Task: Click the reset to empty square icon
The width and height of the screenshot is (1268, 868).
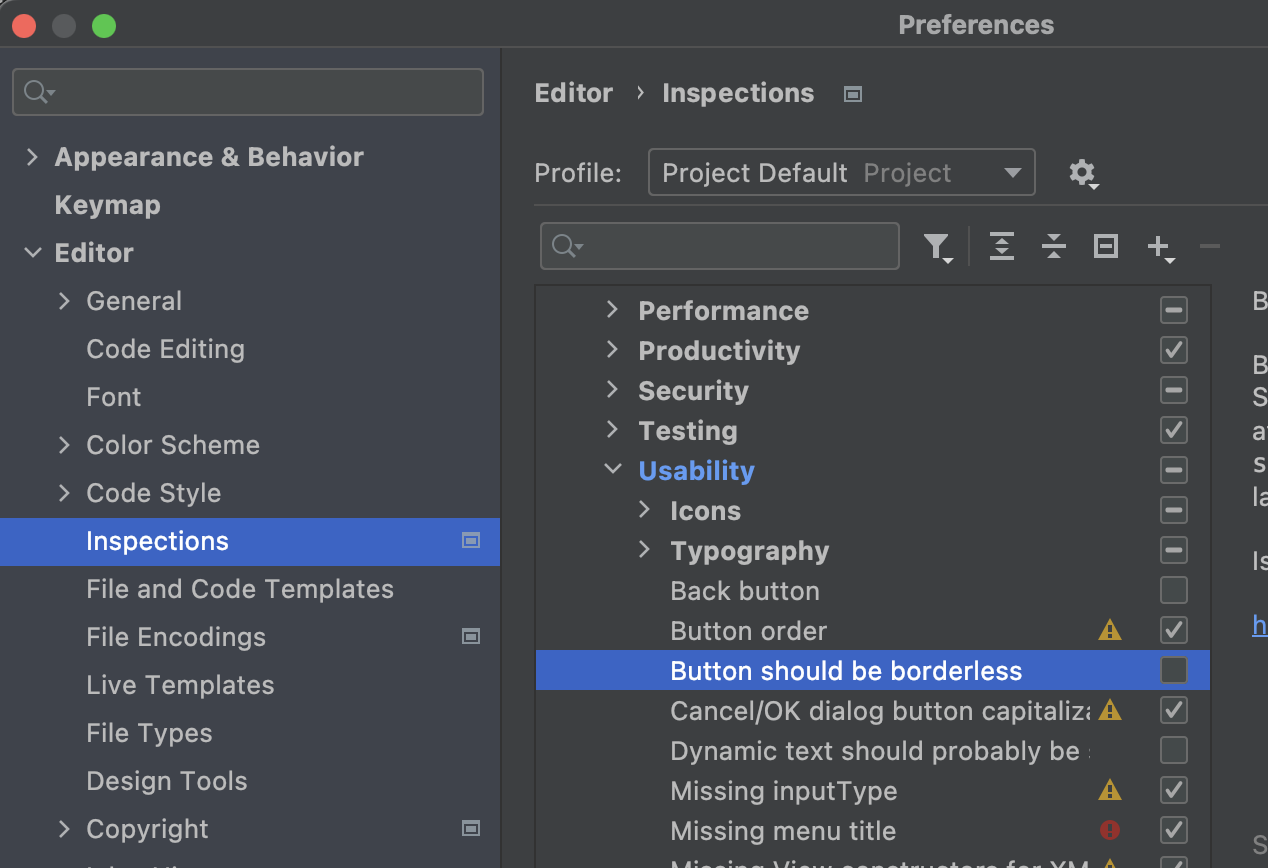Action: pyautogui.click(x=1105, y=246)
